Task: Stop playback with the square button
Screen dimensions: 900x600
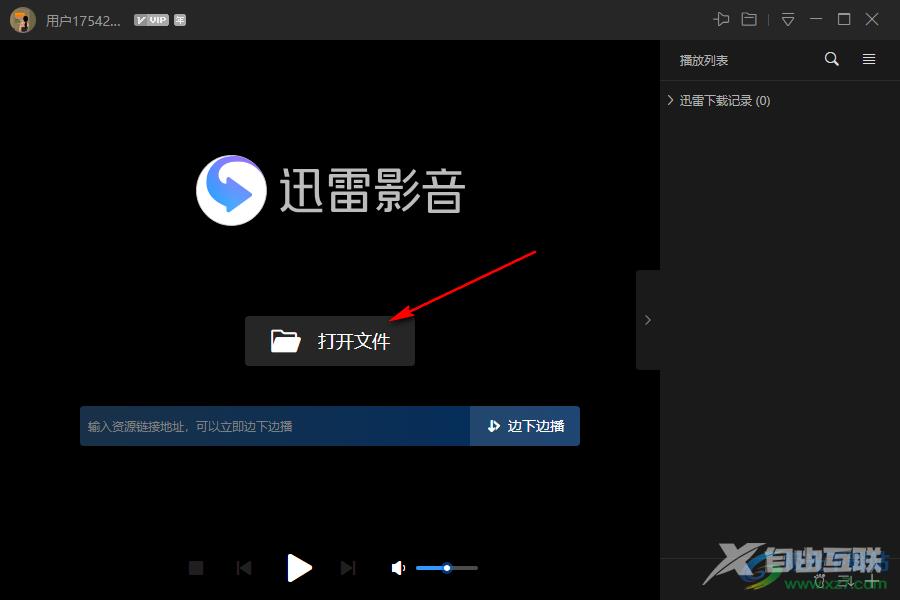Action: coord(196,568)
